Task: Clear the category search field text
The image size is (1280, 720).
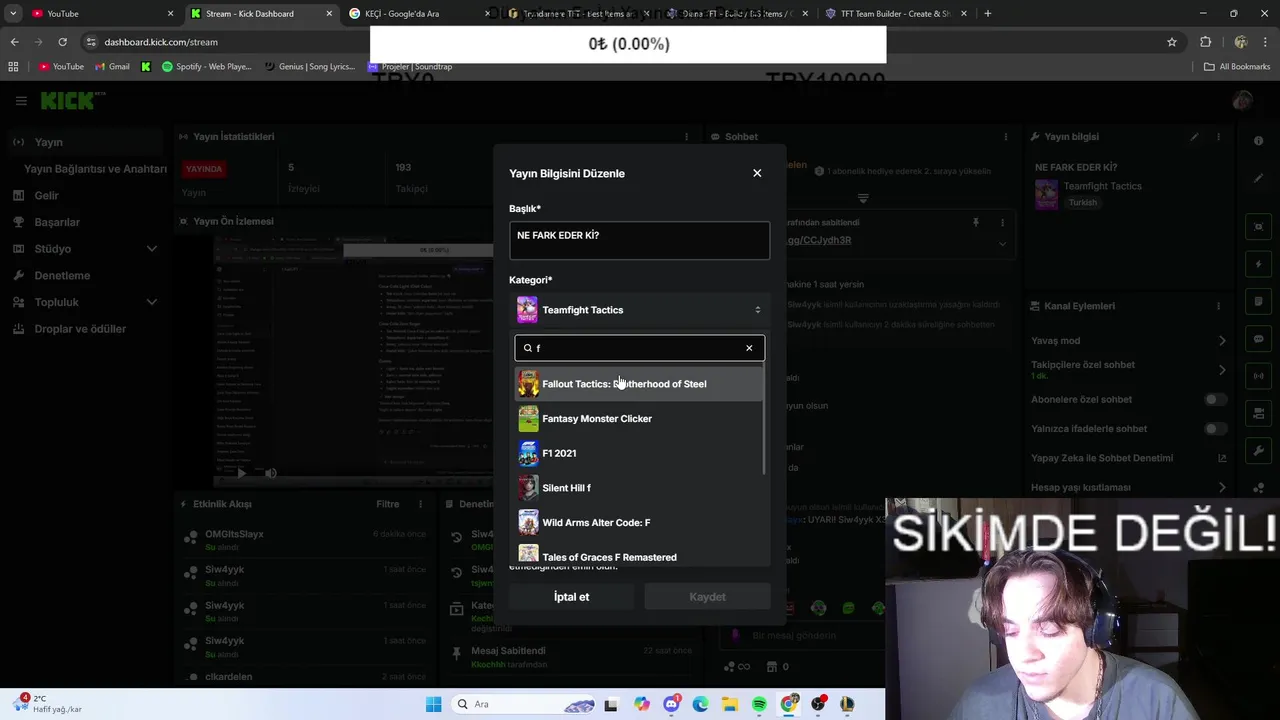Action: click(x=749, y=348)
